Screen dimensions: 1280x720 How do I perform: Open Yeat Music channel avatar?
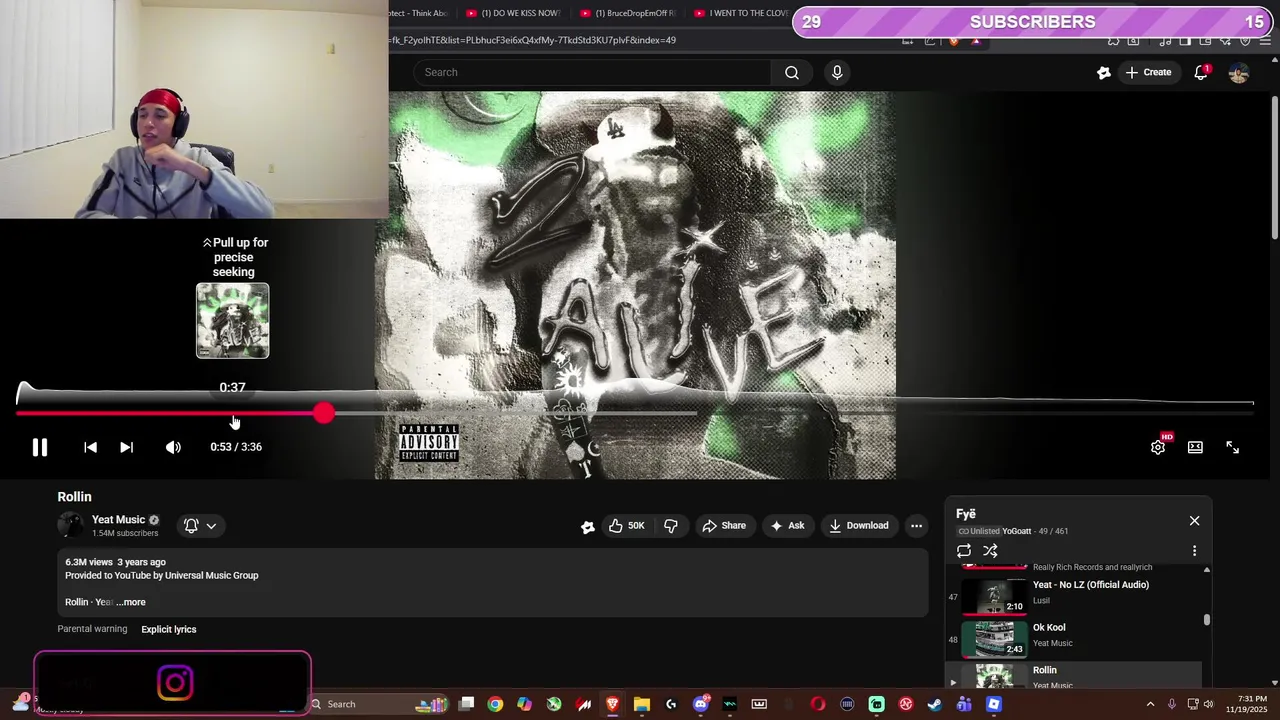71,525
